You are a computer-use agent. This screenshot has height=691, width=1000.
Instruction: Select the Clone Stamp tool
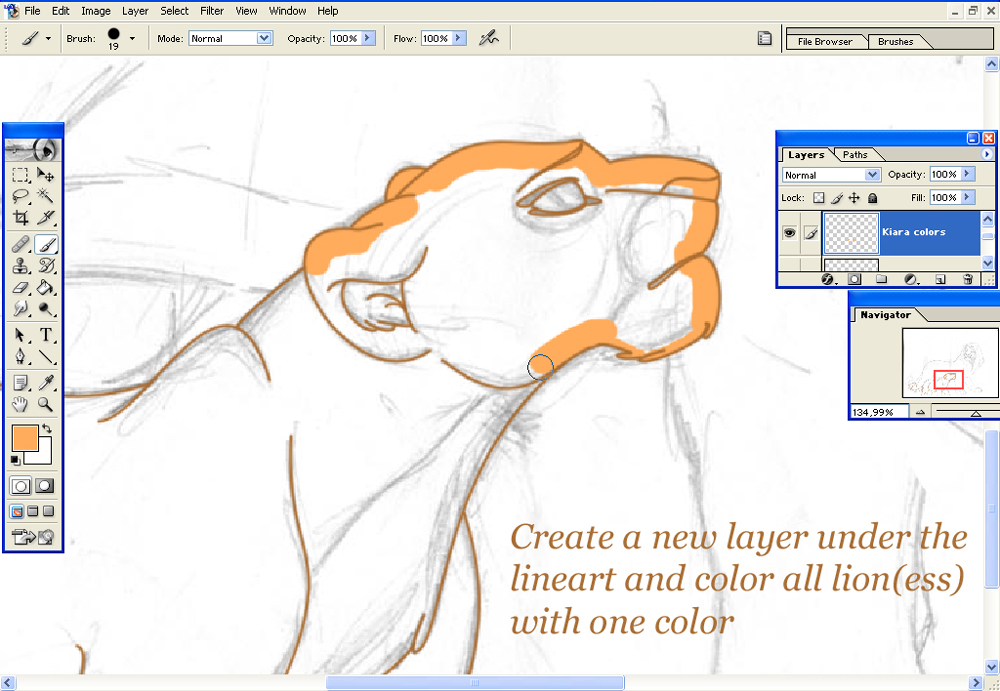click(x=20, y=265)
